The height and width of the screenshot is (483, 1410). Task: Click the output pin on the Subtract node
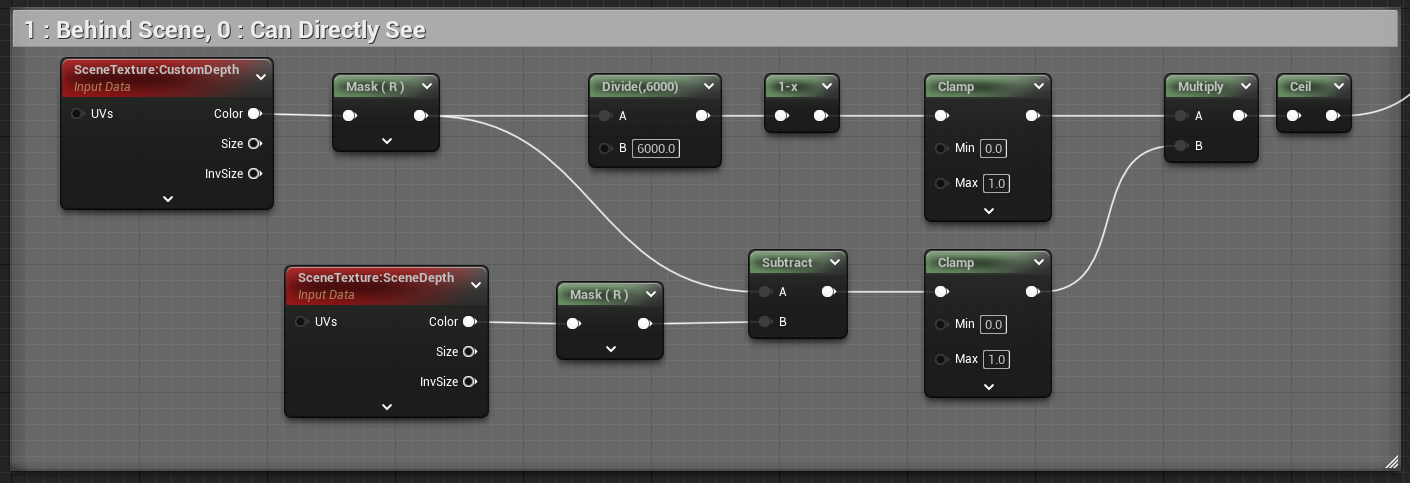[829, 292]
